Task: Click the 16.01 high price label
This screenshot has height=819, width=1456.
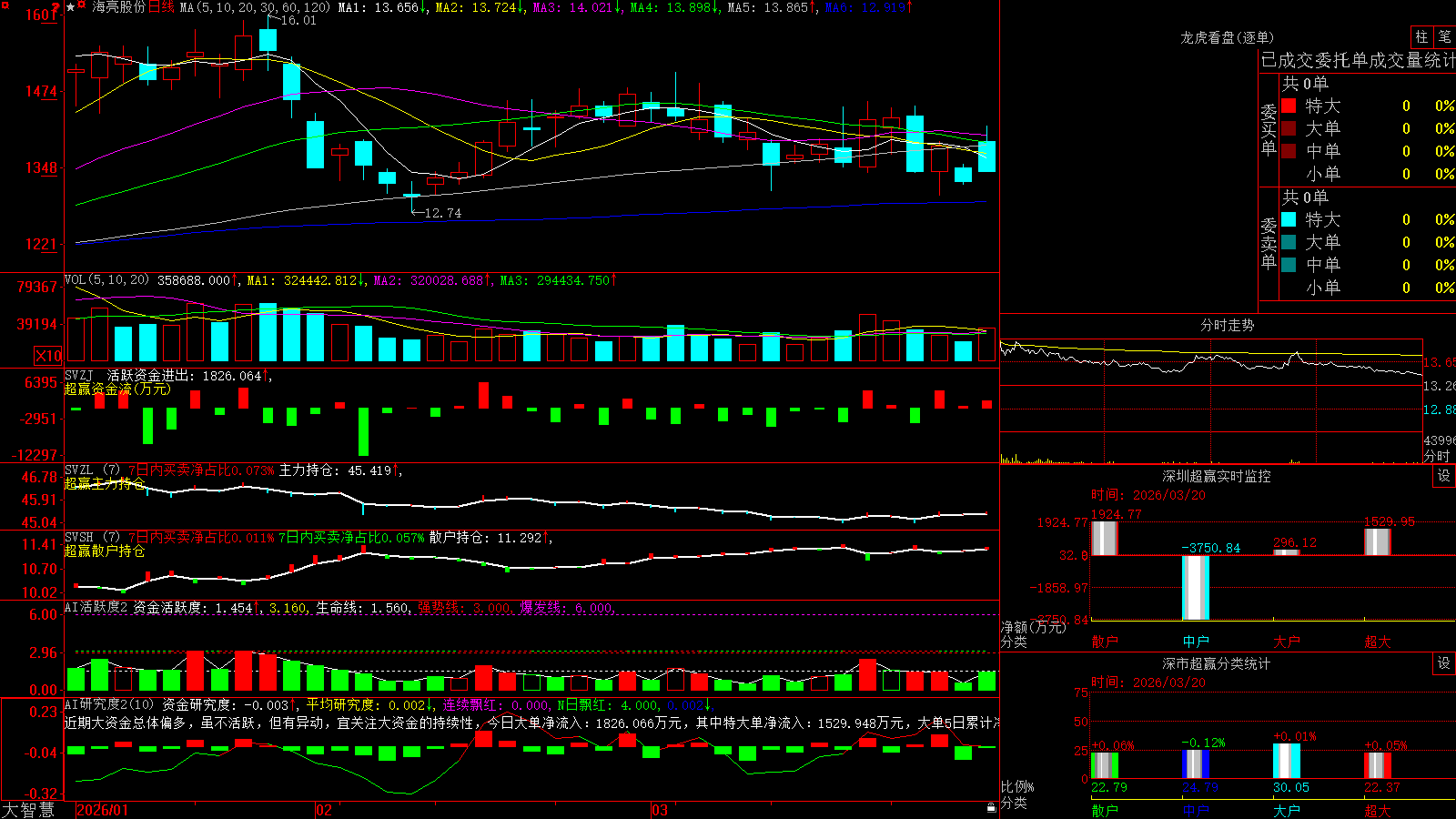Action: [298, 20]
